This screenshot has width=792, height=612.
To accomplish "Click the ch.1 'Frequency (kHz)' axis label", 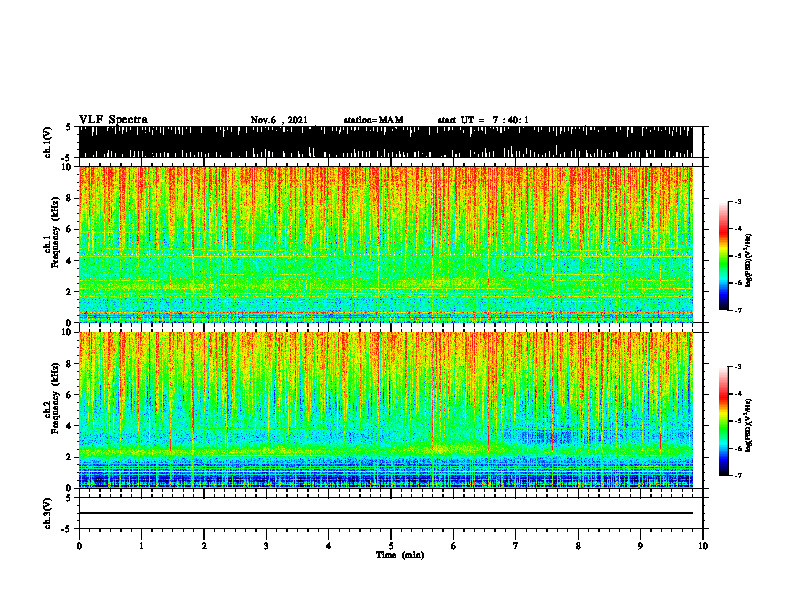I will [55, 232].
